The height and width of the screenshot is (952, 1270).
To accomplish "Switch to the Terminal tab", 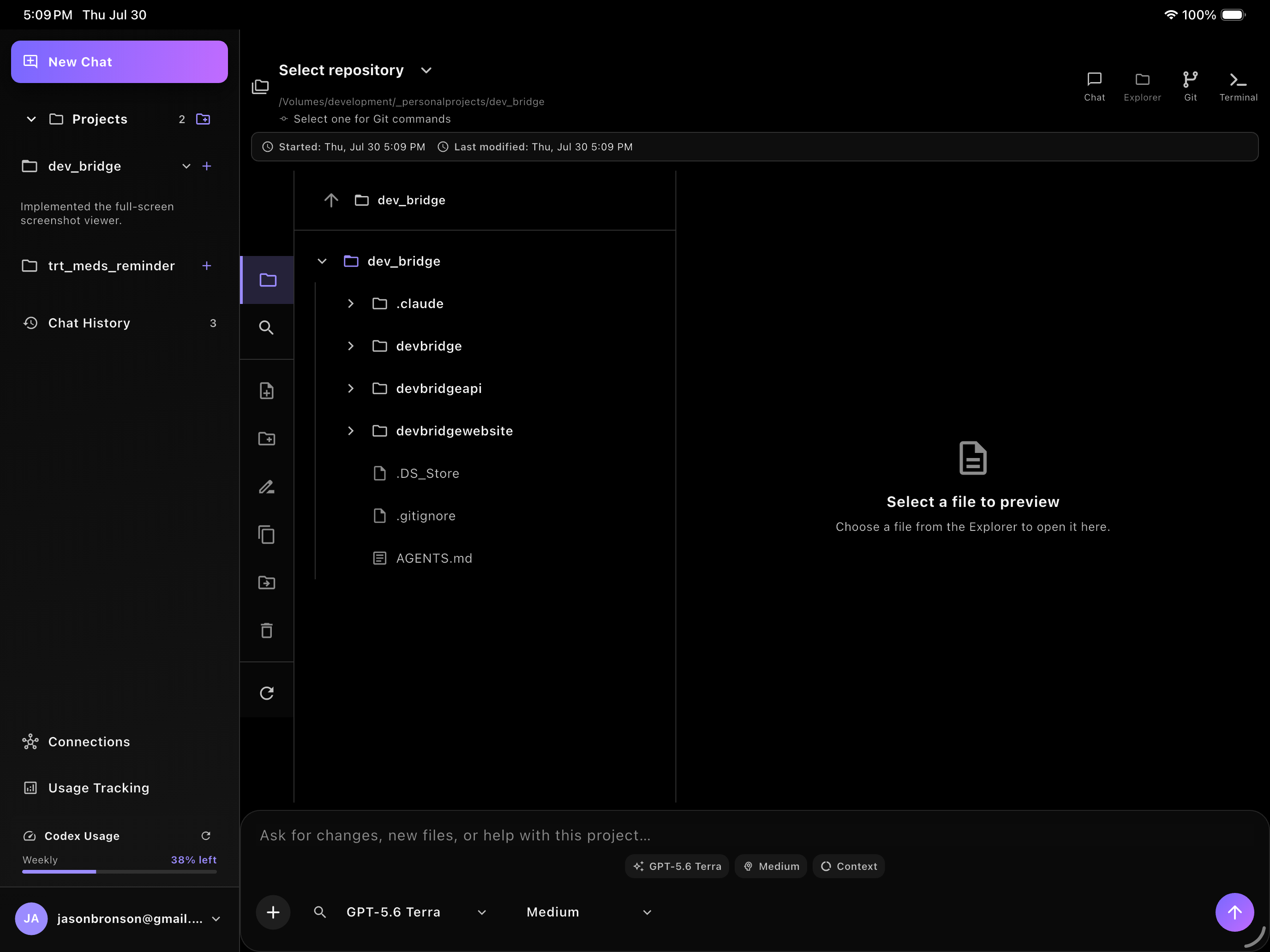I will [x=1239, y=87].
